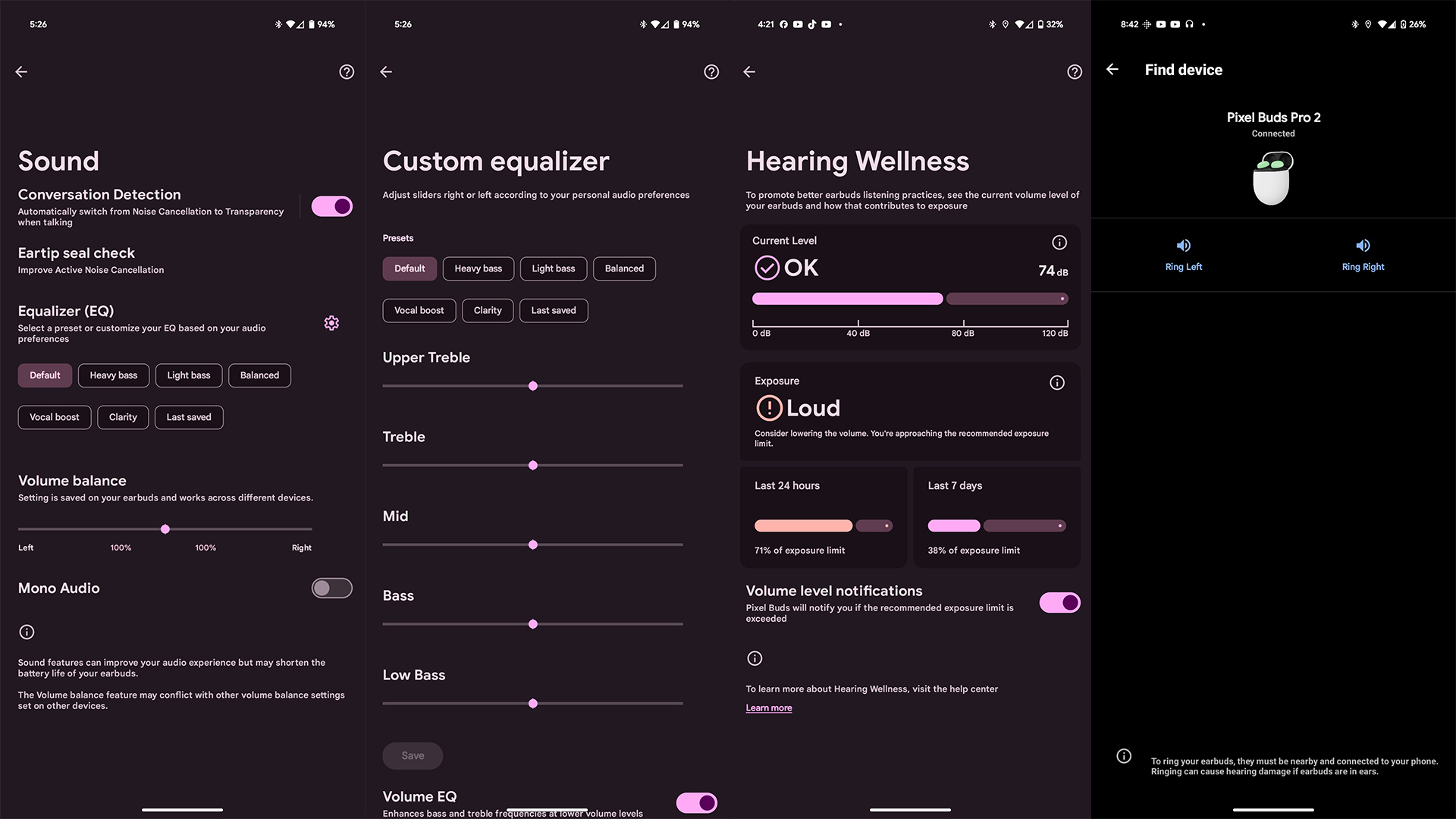The width and height of the screenshot is (1456, 819).
Task: Select the Last saved EQ preset
Action: (x=188, y=417)
